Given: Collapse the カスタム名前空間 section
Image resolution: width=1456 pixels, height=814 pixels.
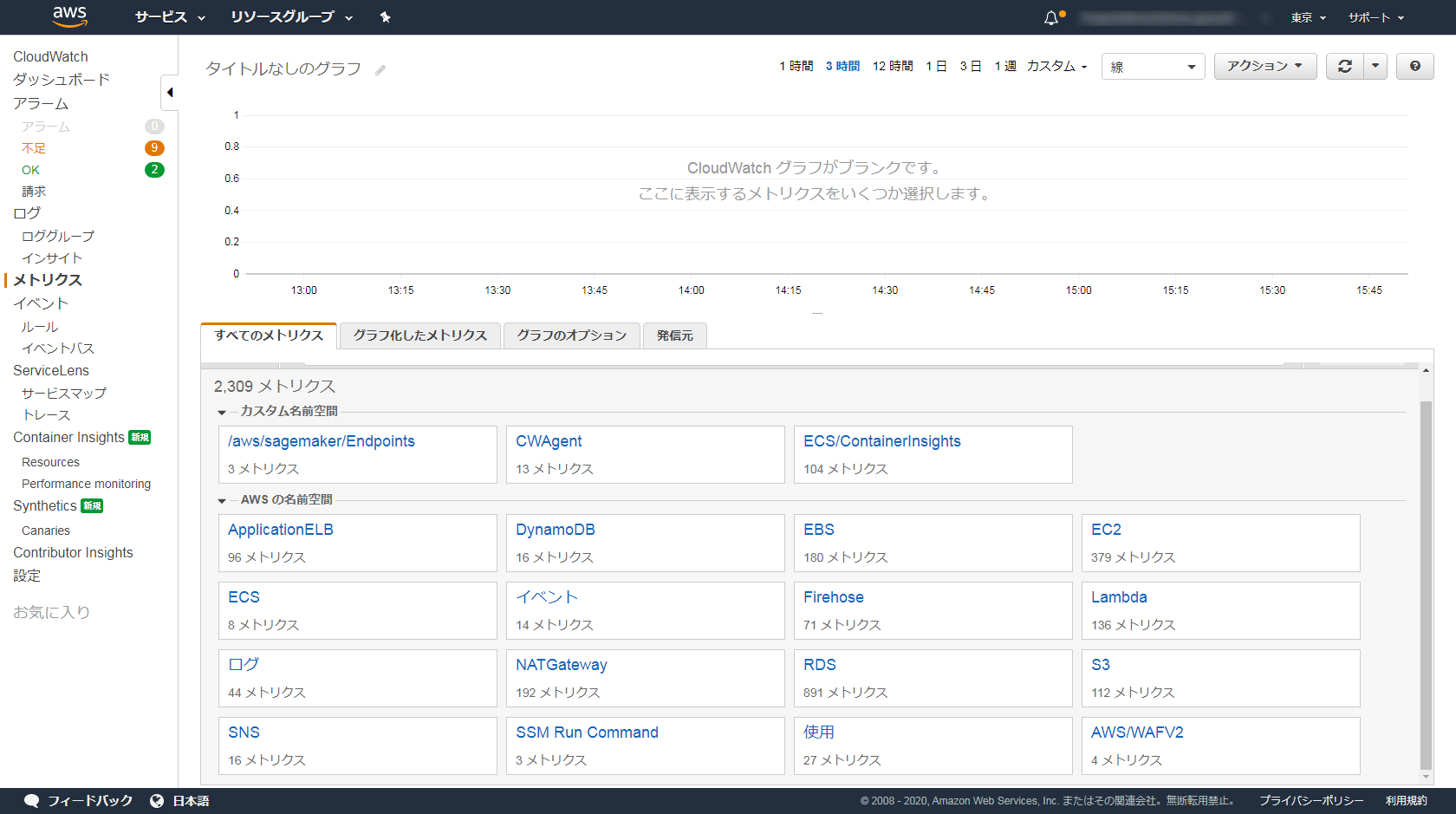Looking at the screenshot, I should (x=222, y=412).
